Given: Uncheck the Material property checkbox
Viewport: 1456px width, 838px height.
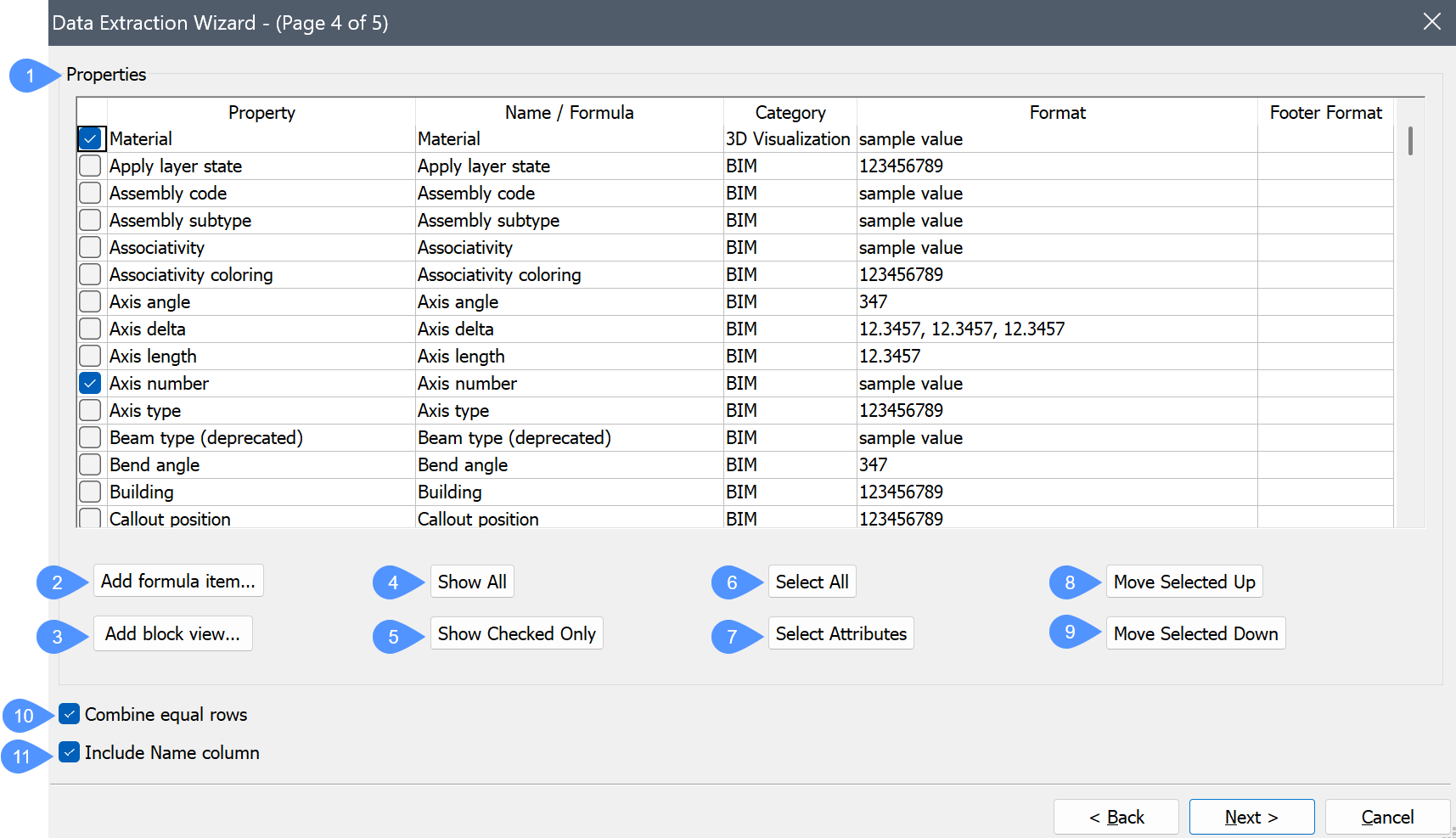Looking at the screenshot, I should coord(90,139).
